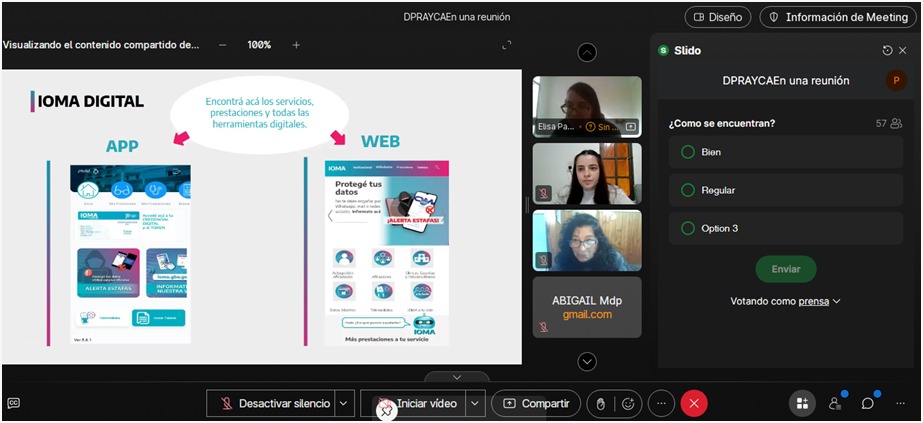Show next participants with the down arrow
923x423 pixels.
[x=587, y=361]
